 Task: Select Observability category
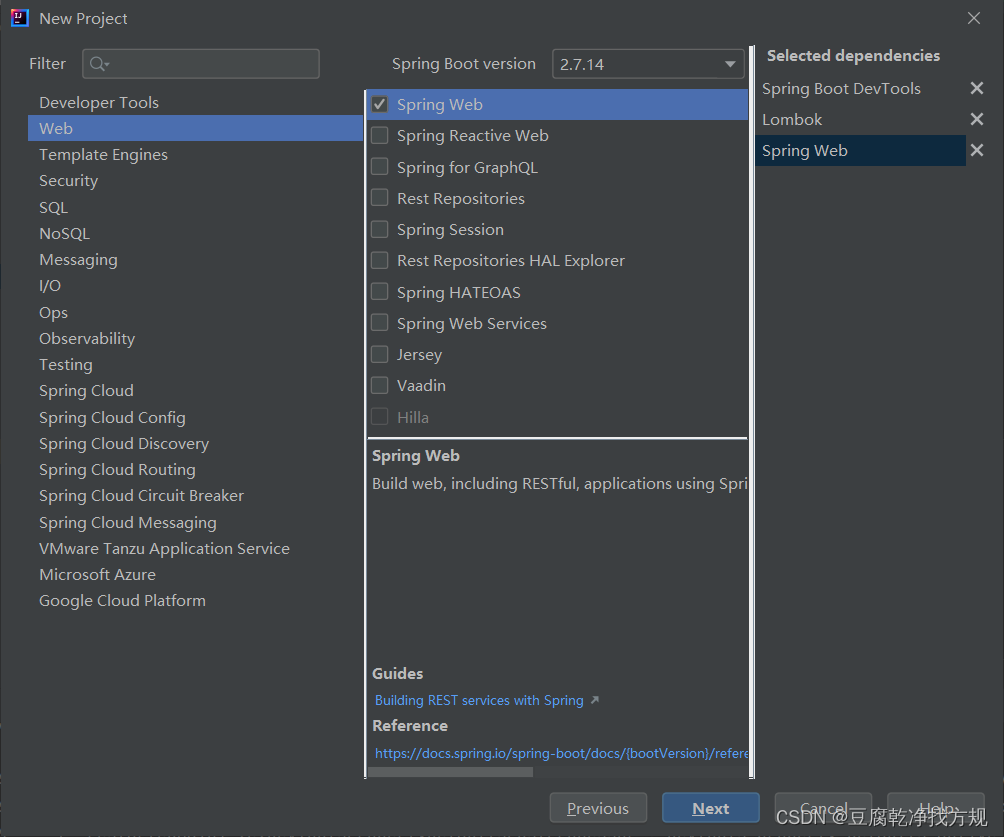195,339
